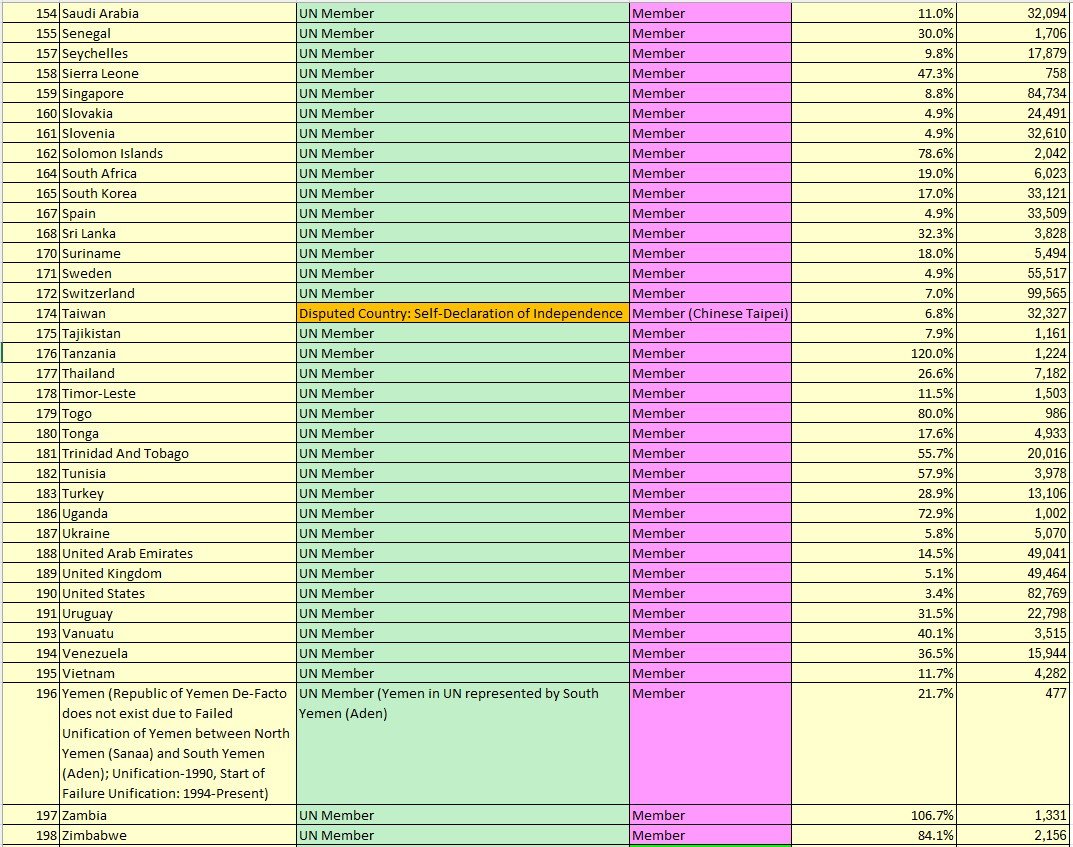Select the South Africa cell
The image size is (1073, 847).
coord(178,173)
